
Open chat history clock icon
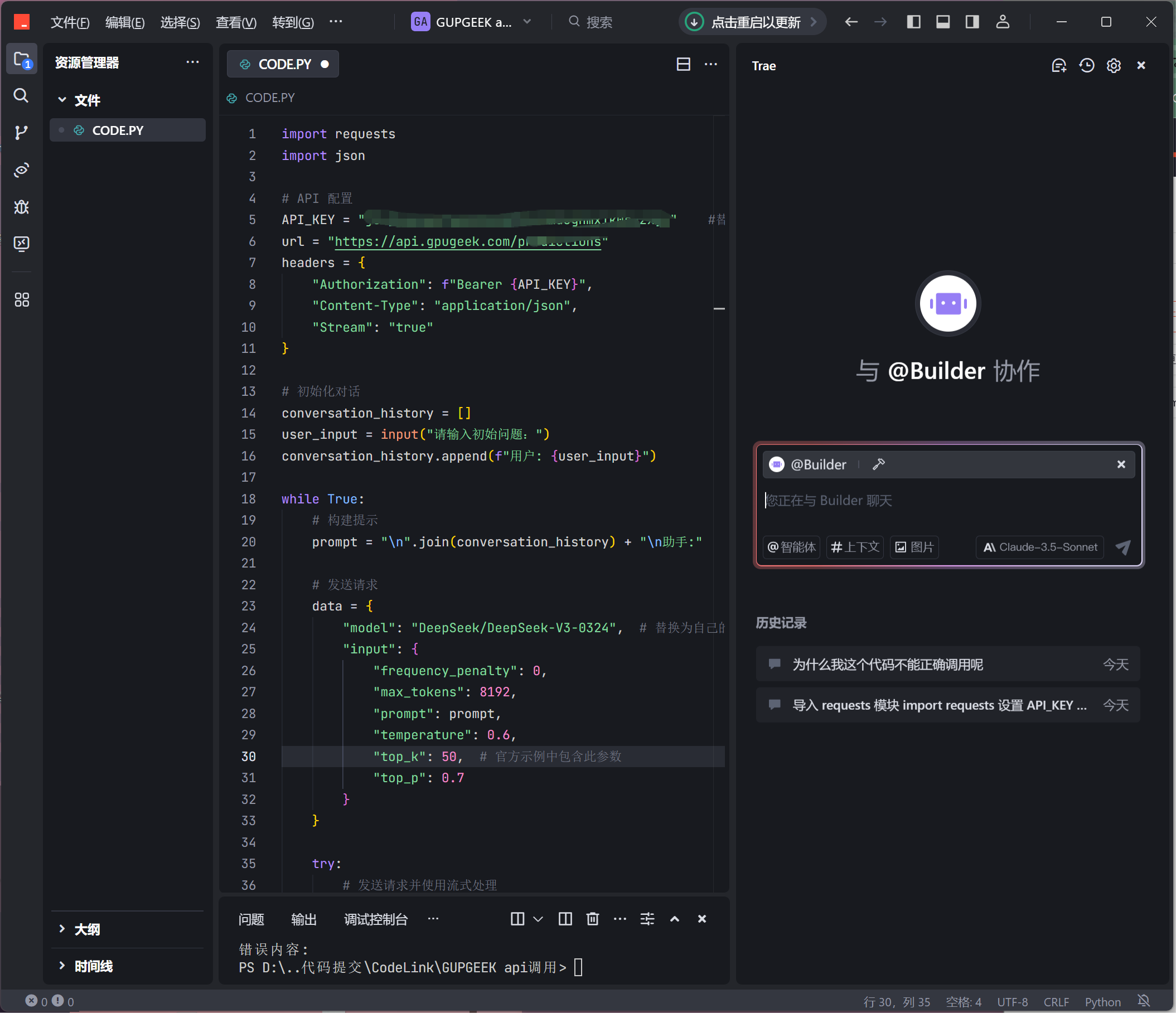click(1086, 66)
